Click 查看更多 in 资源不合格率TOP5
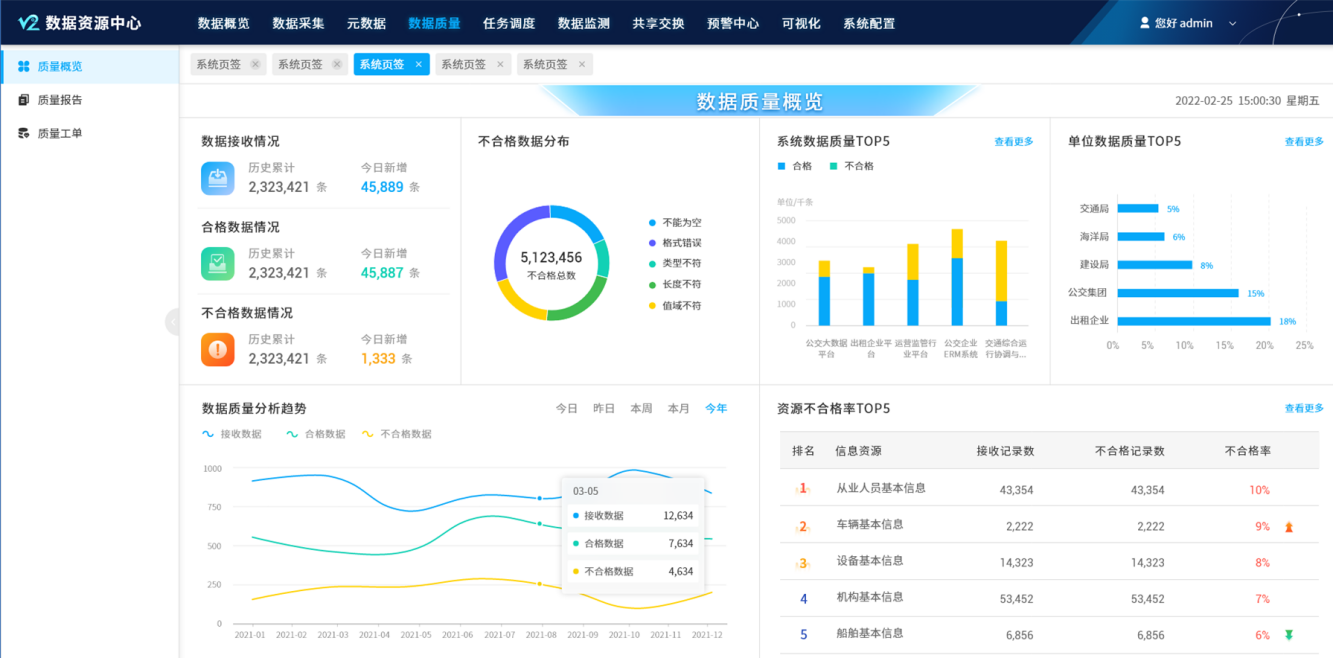The height and width of the screenshot is (658, 1333). click(x=1304, y=408)
